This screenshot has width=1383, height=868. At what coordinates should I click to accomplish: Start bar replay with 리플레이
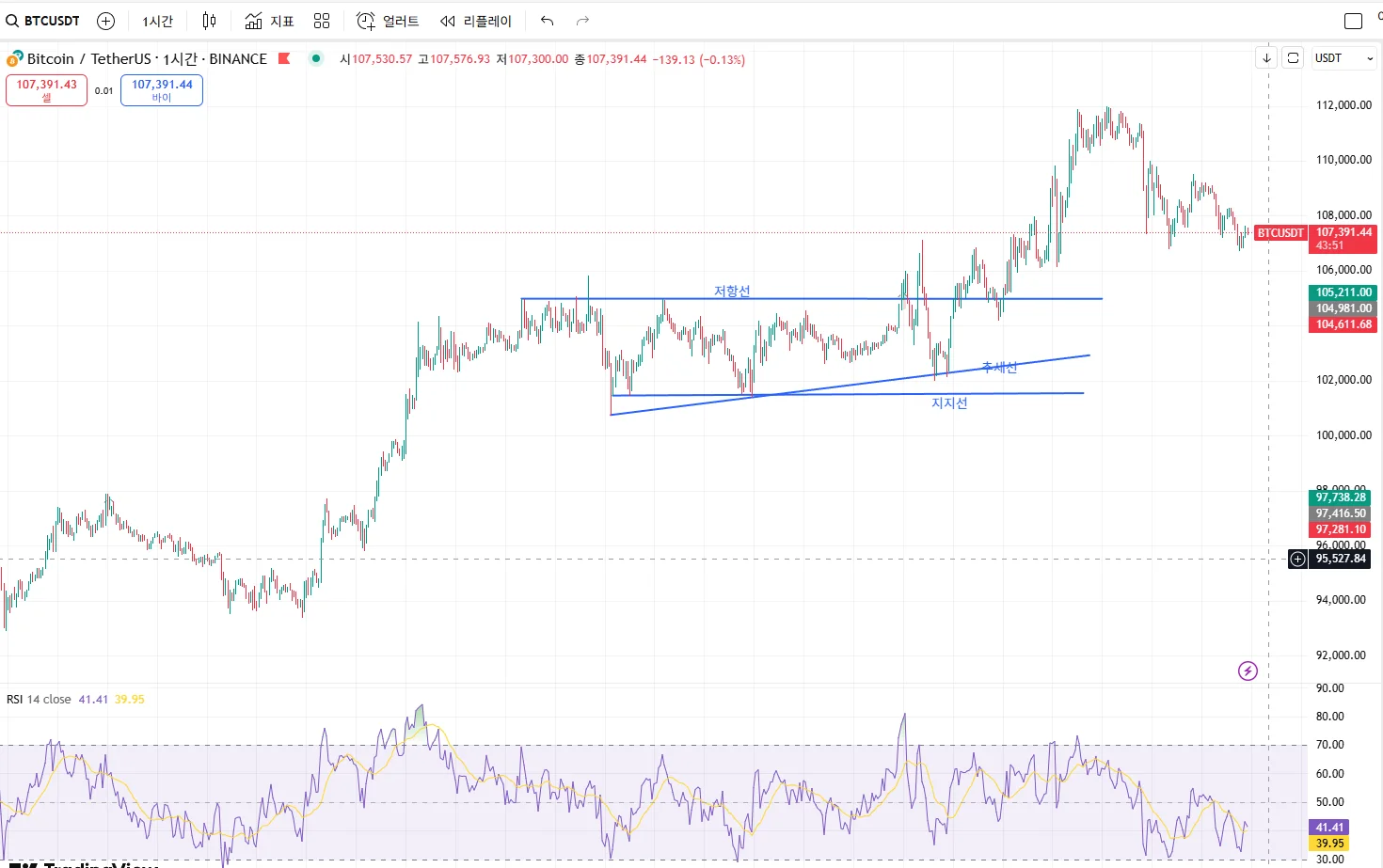[x=476, y=21]
